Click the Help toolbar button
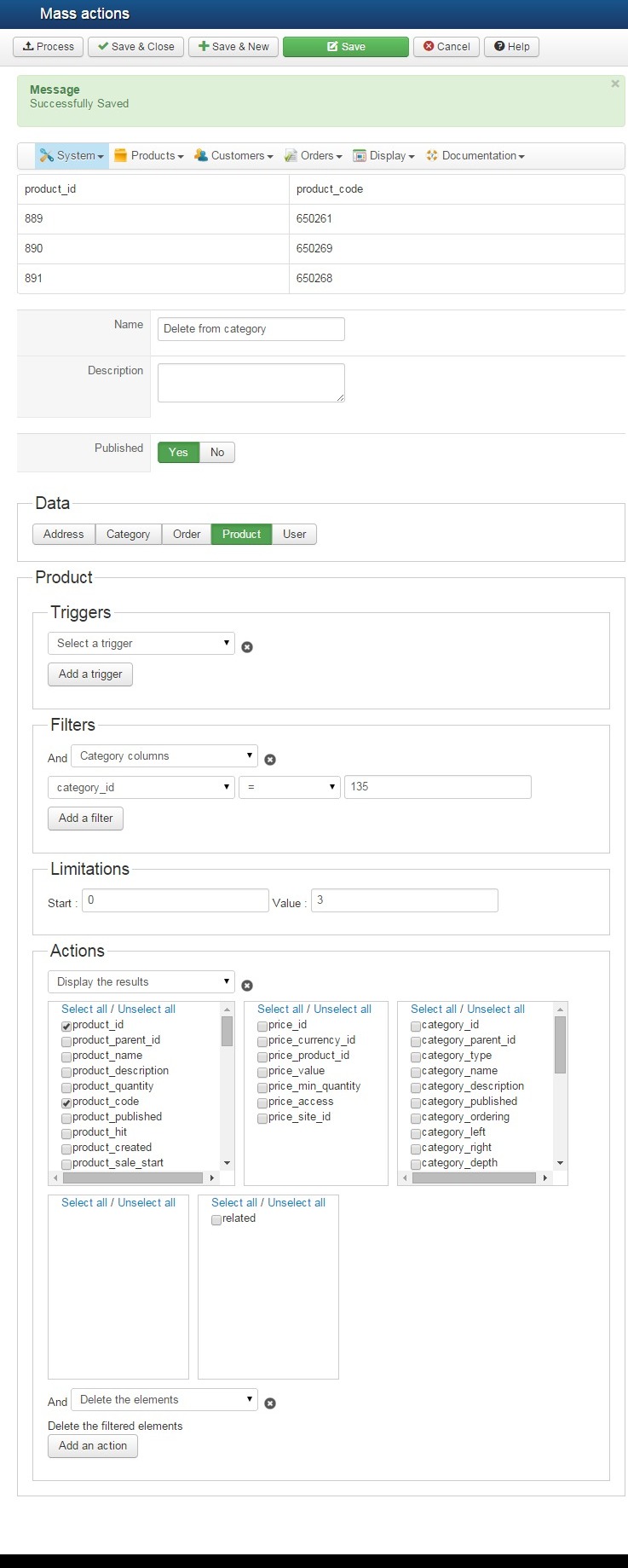Image resolution: width=628 pixels, height=1568 pixels. (512, 47)
